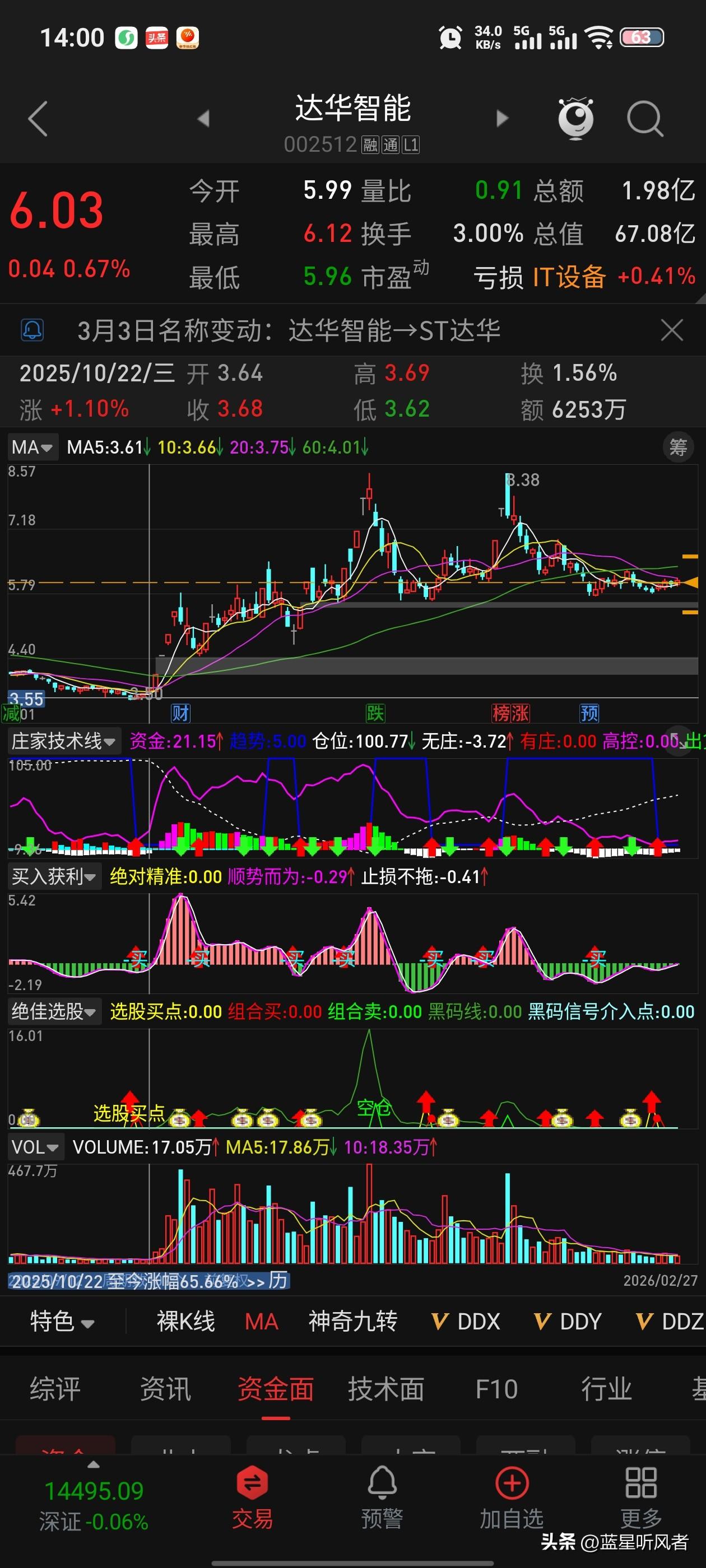
Task: Tap the 融 margin-trading badge
Action: point(370,145)
